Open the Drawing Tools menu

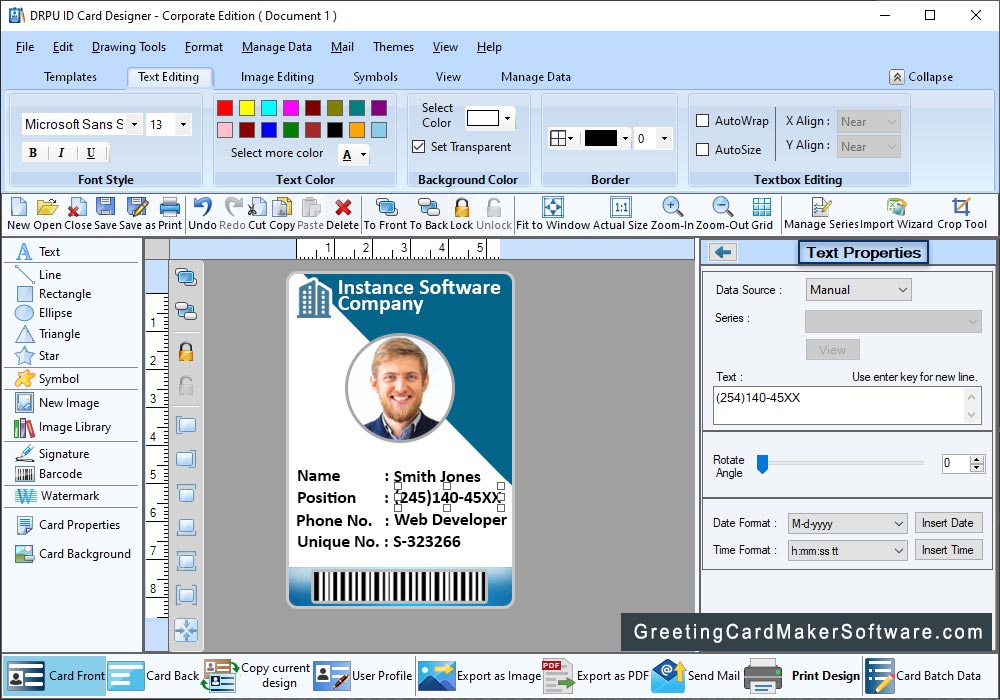[x=129, y=47]
